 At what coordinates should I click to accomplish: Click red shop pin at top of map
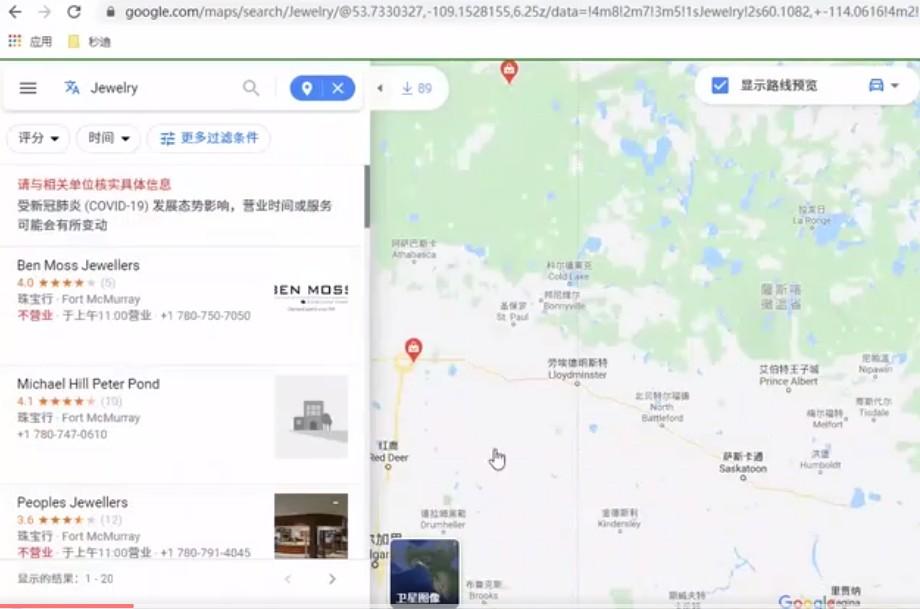[509, 72]
